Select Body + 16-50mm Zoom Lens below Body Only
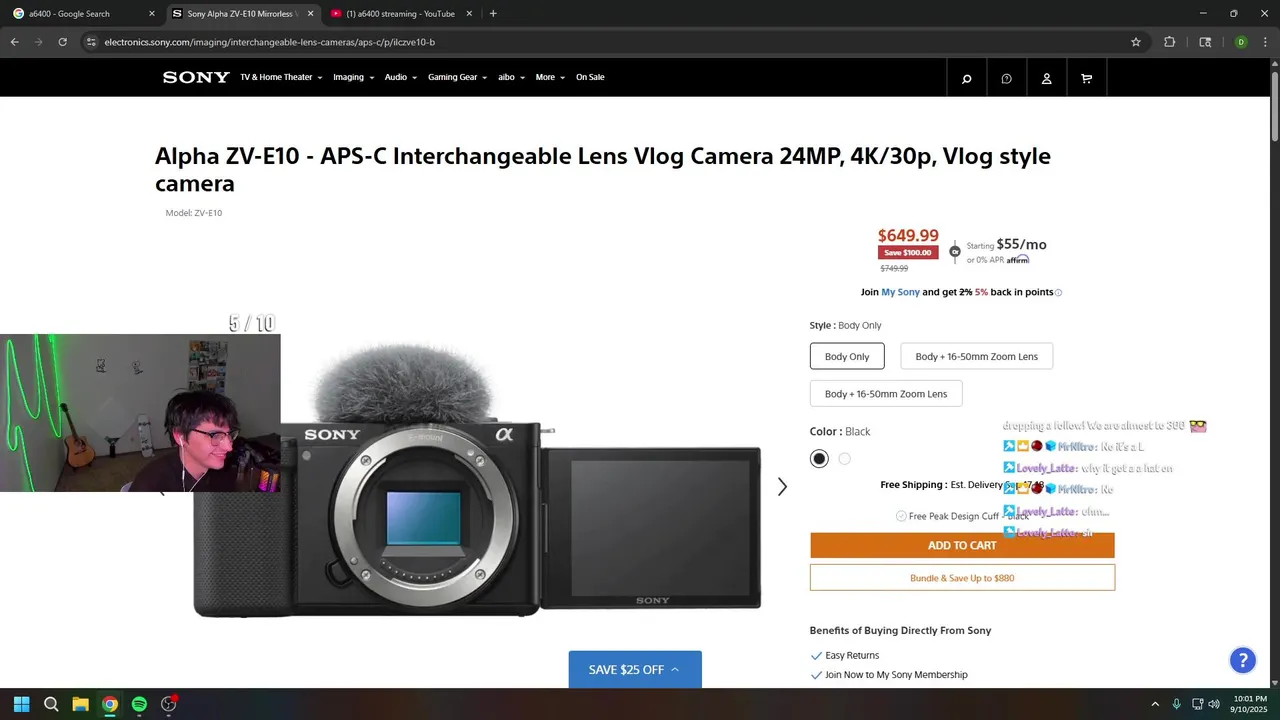The width and height of the screenshot is (1280, 720). point(886,394)
